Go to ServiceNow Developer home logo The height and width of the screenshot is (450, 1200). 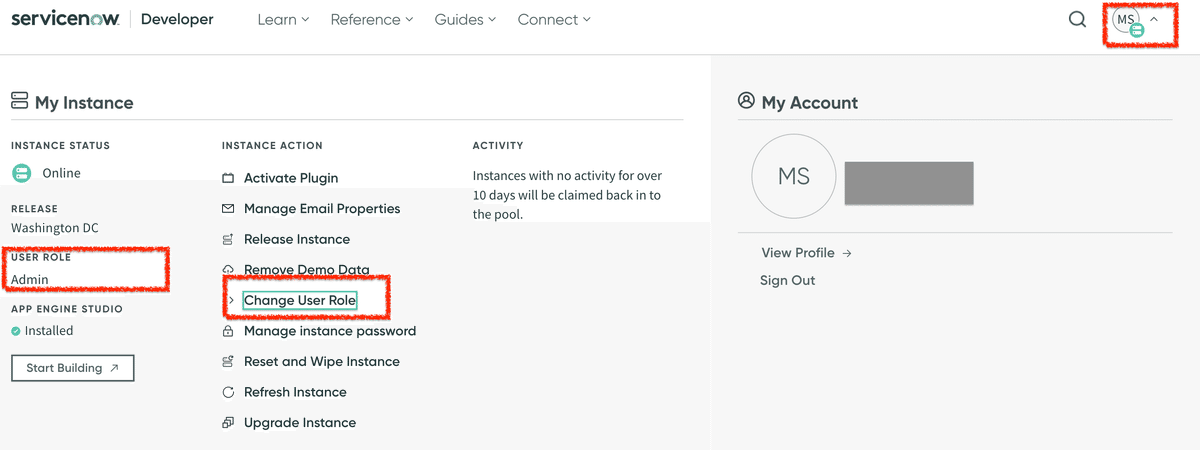click(x=112, y=19)
